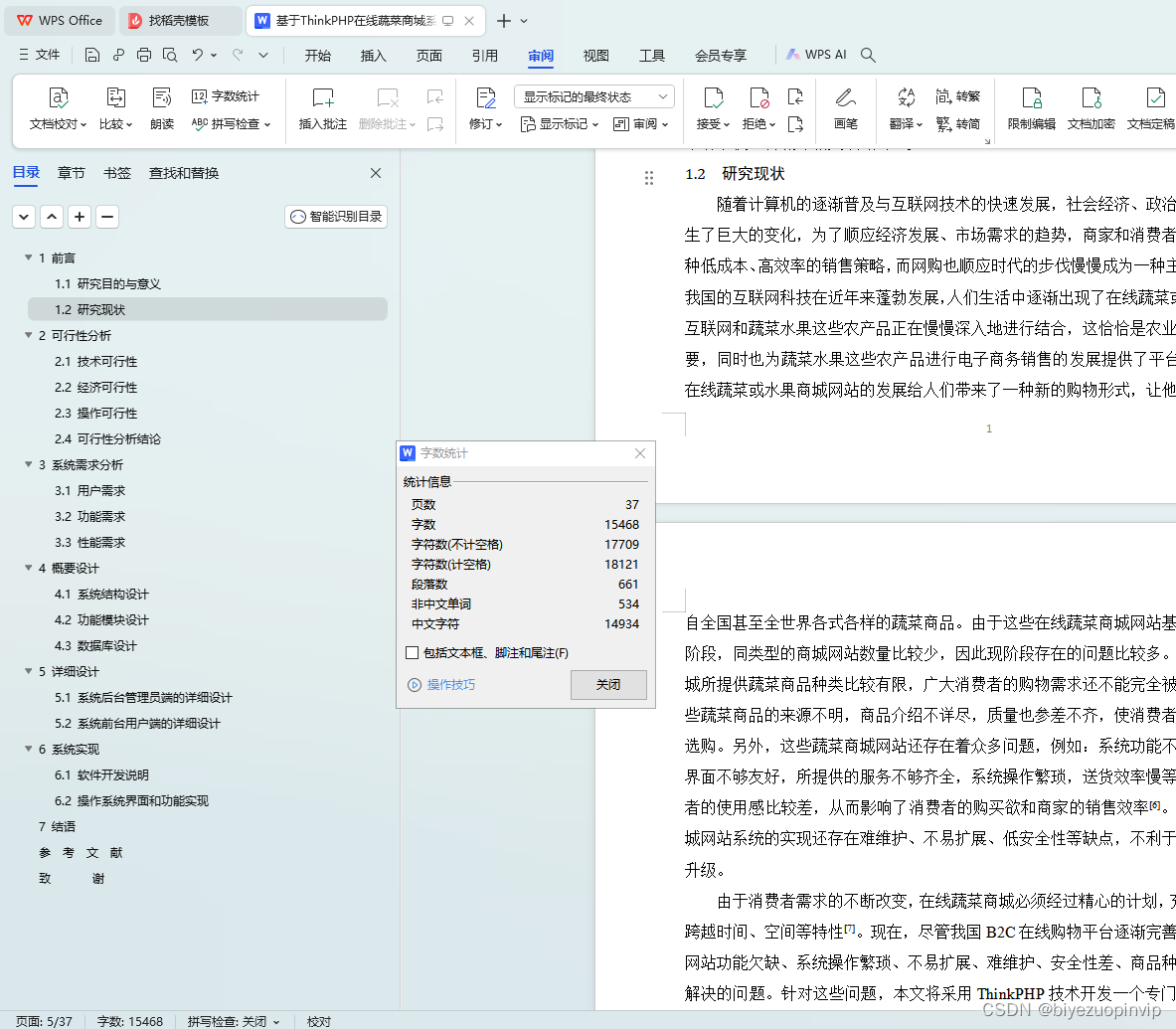Convert text with 转繁 button
This screenshot has width=1176, height=1029.
(957, 96)
